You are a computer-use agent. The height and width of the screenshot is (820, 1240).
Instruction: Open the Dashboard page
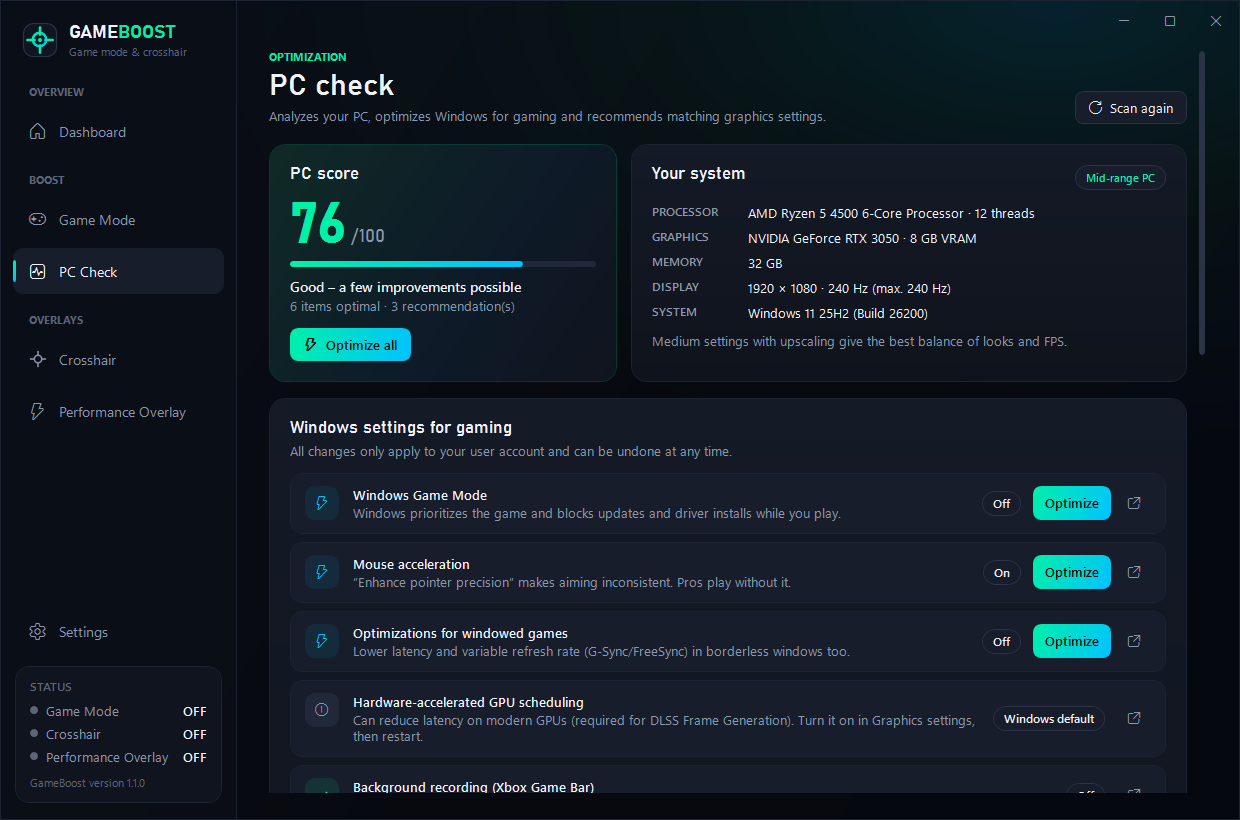click(118, 132)
